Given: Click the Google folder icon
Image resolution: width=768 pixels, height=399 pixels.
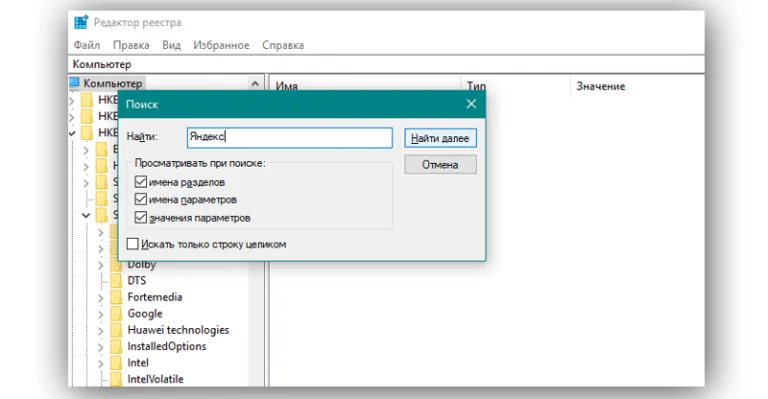Looking at the screenshot, I should coord(116,314).
